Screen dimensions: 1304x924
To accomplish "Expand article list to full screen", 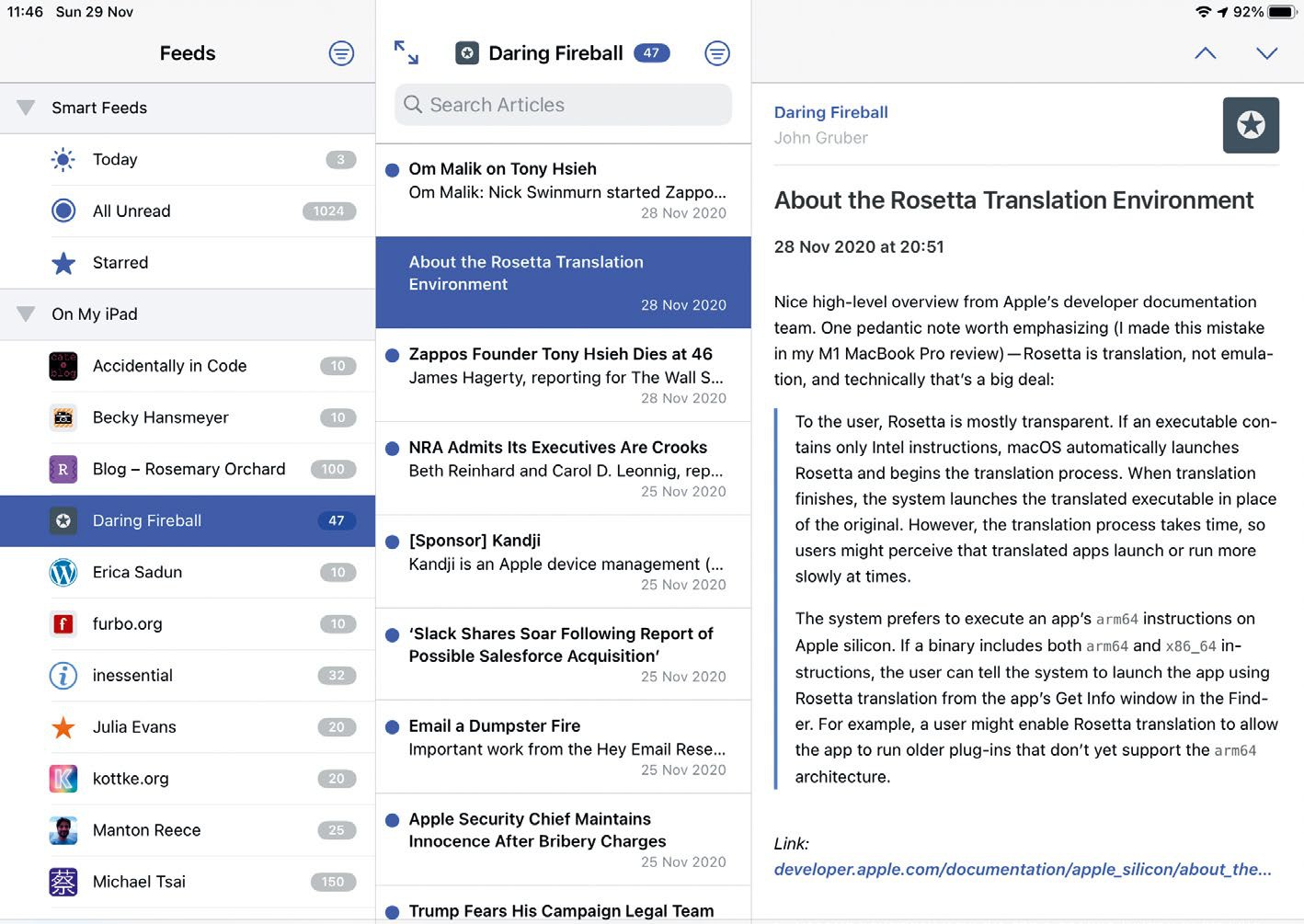I will [406, 52].
